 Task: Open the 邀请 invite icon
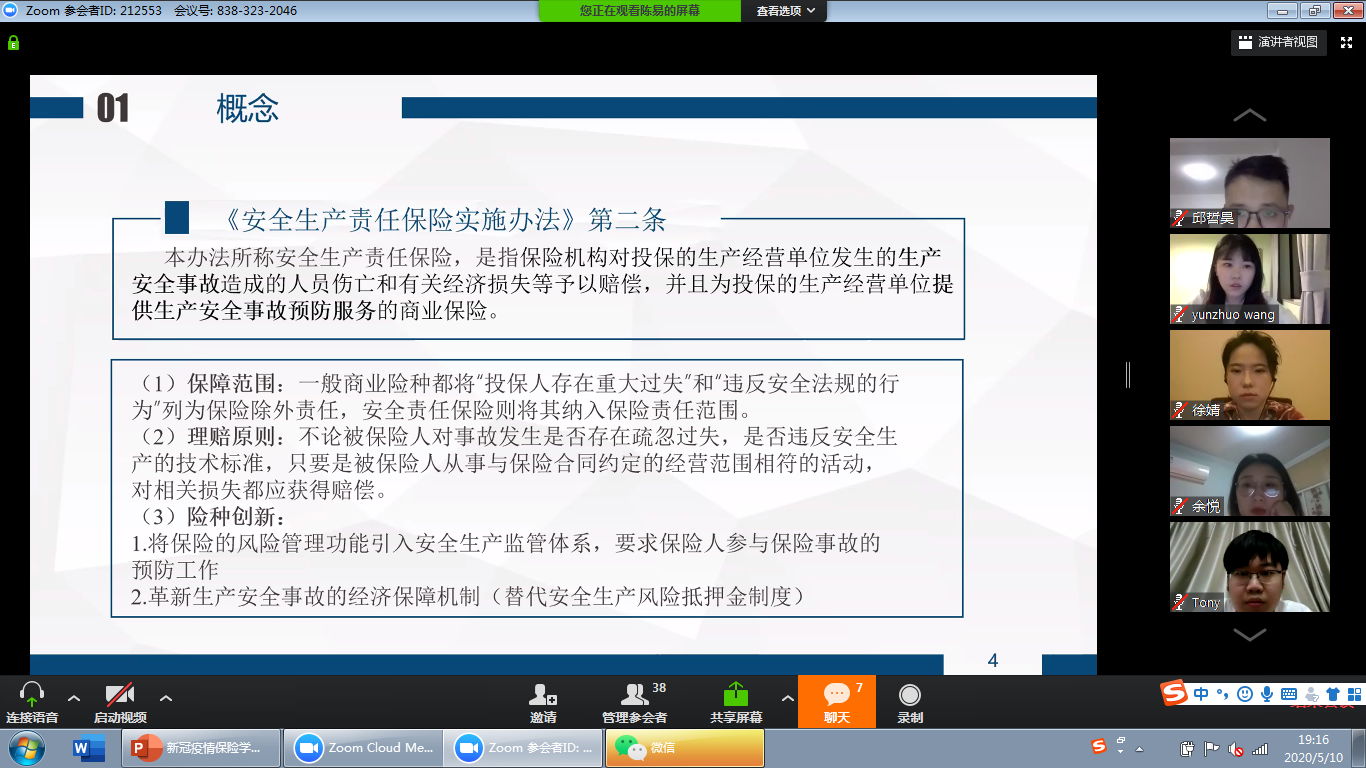[544, 695]
